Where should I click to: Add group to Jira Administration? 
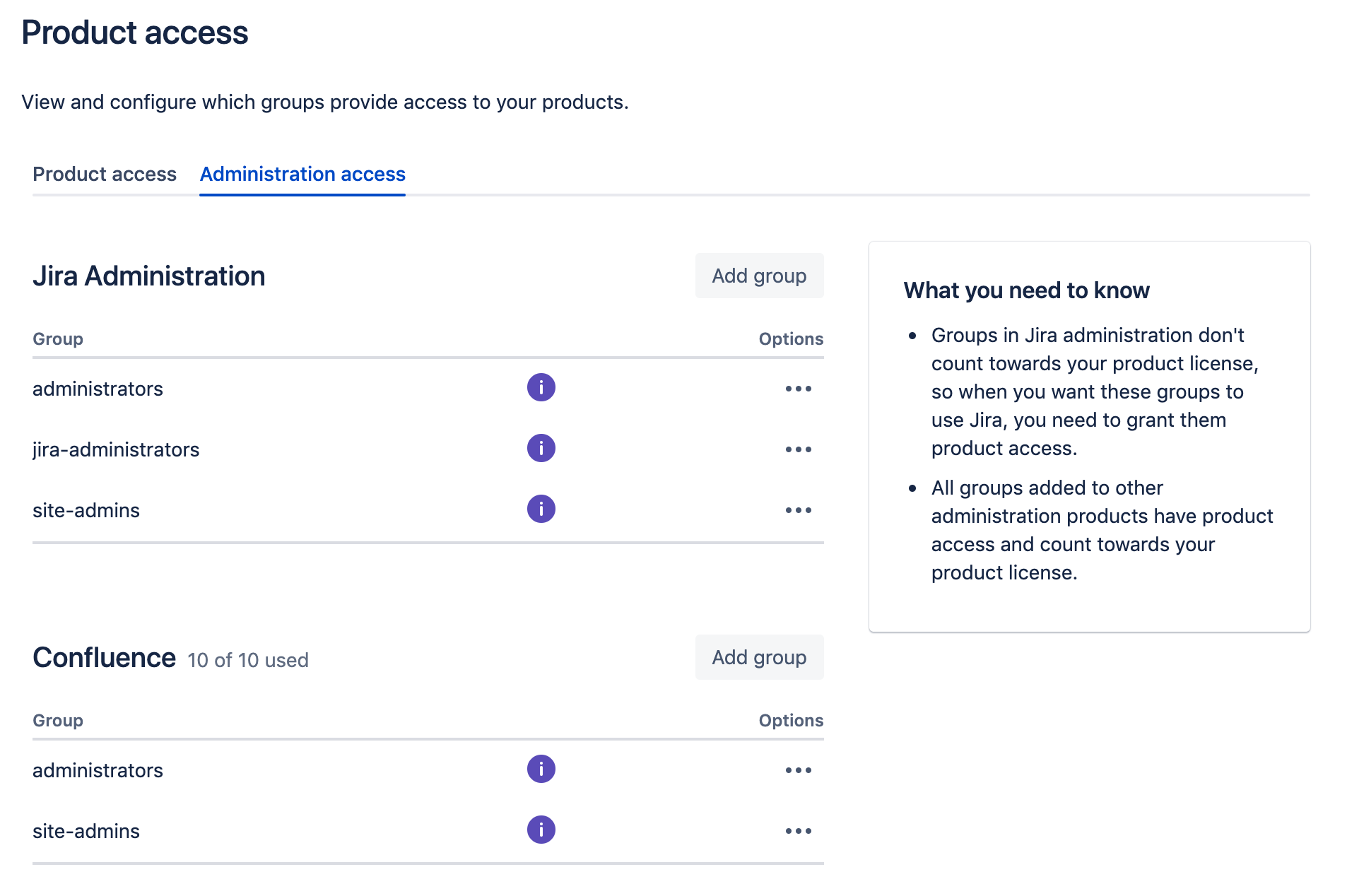(759, 276)
